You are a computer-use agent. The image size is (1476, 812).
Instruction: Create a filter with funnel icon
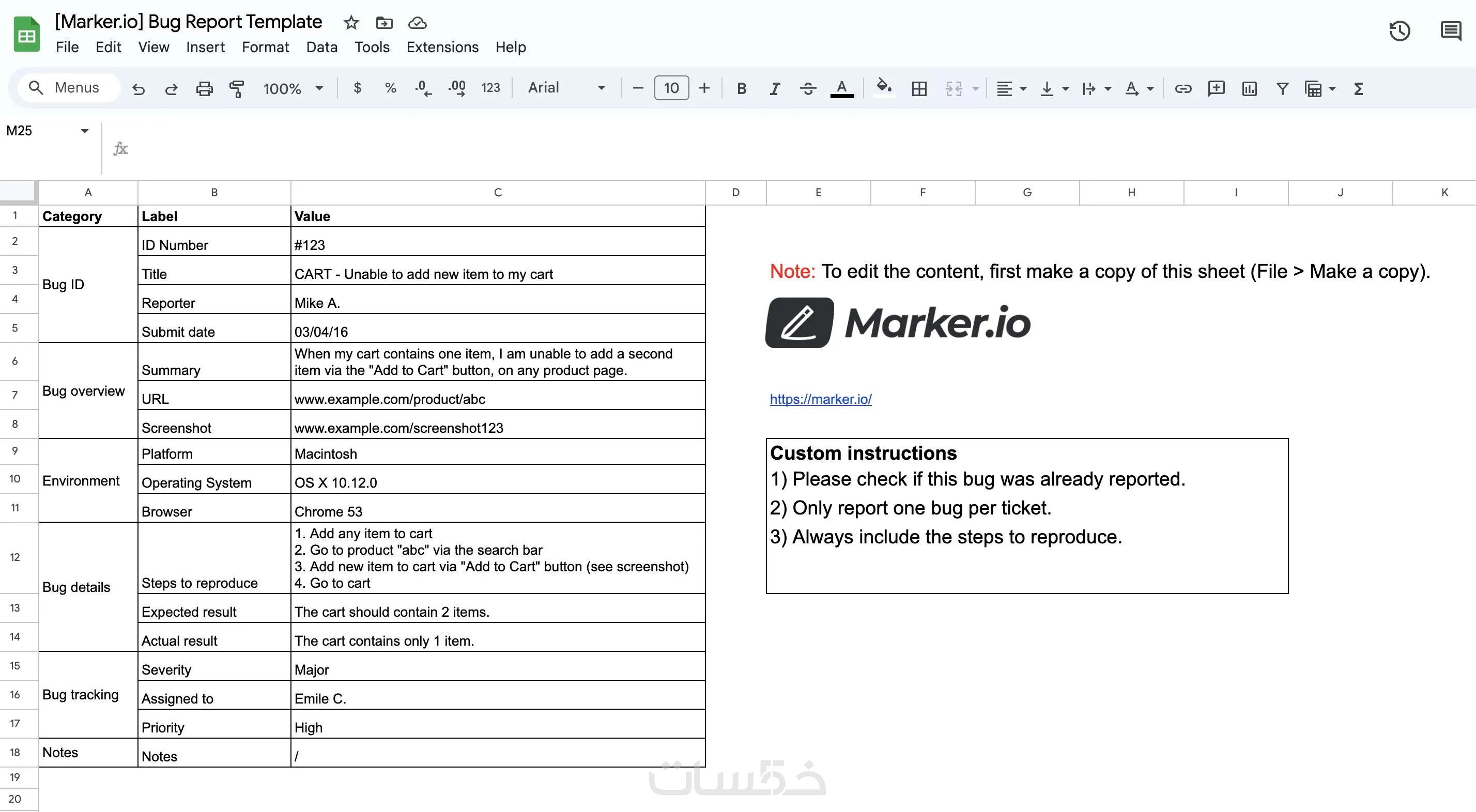point(1282,88)
